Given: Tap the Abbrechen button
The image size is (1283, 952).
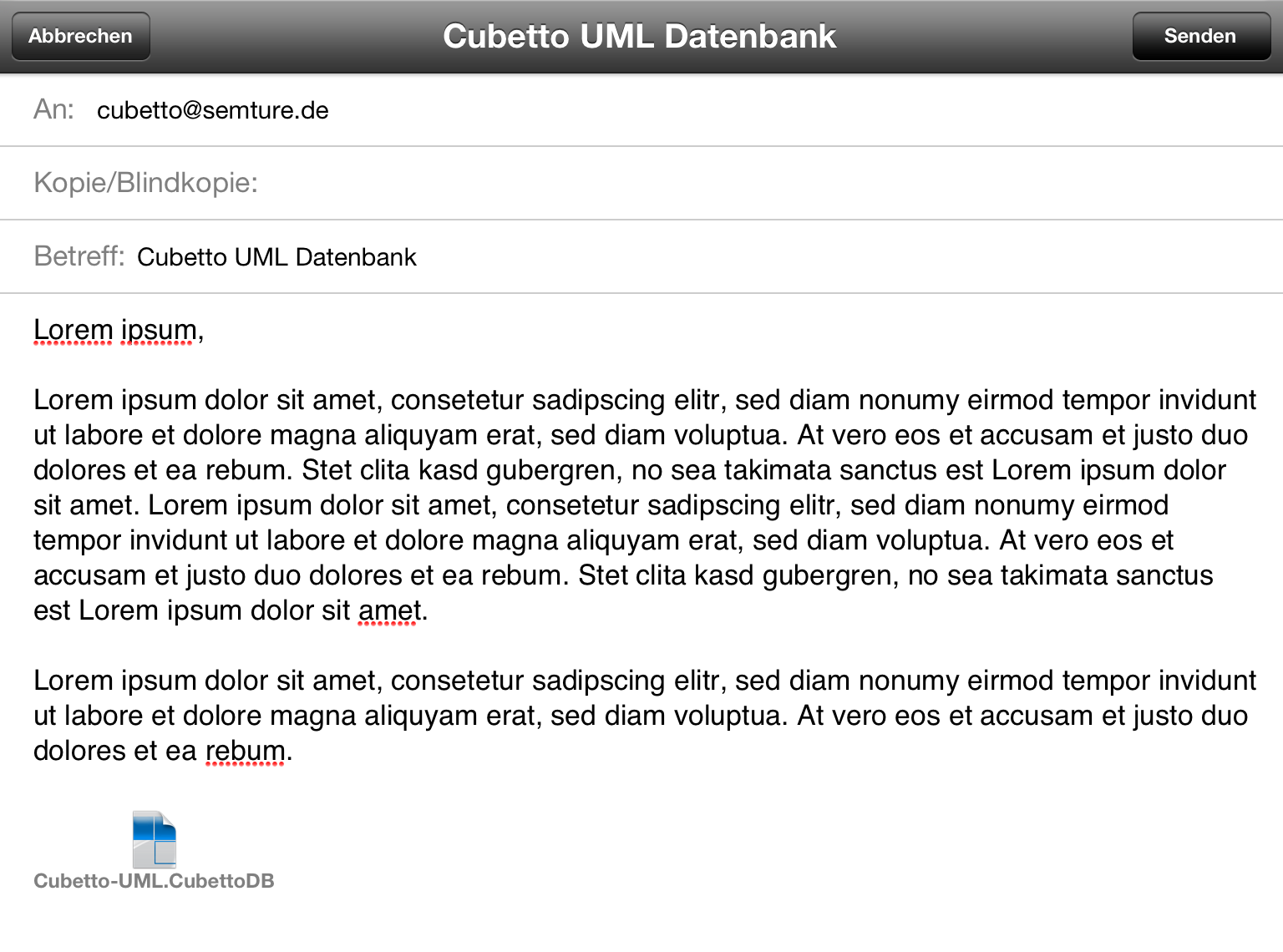Looking at the screenshot, I should [81, 36].
